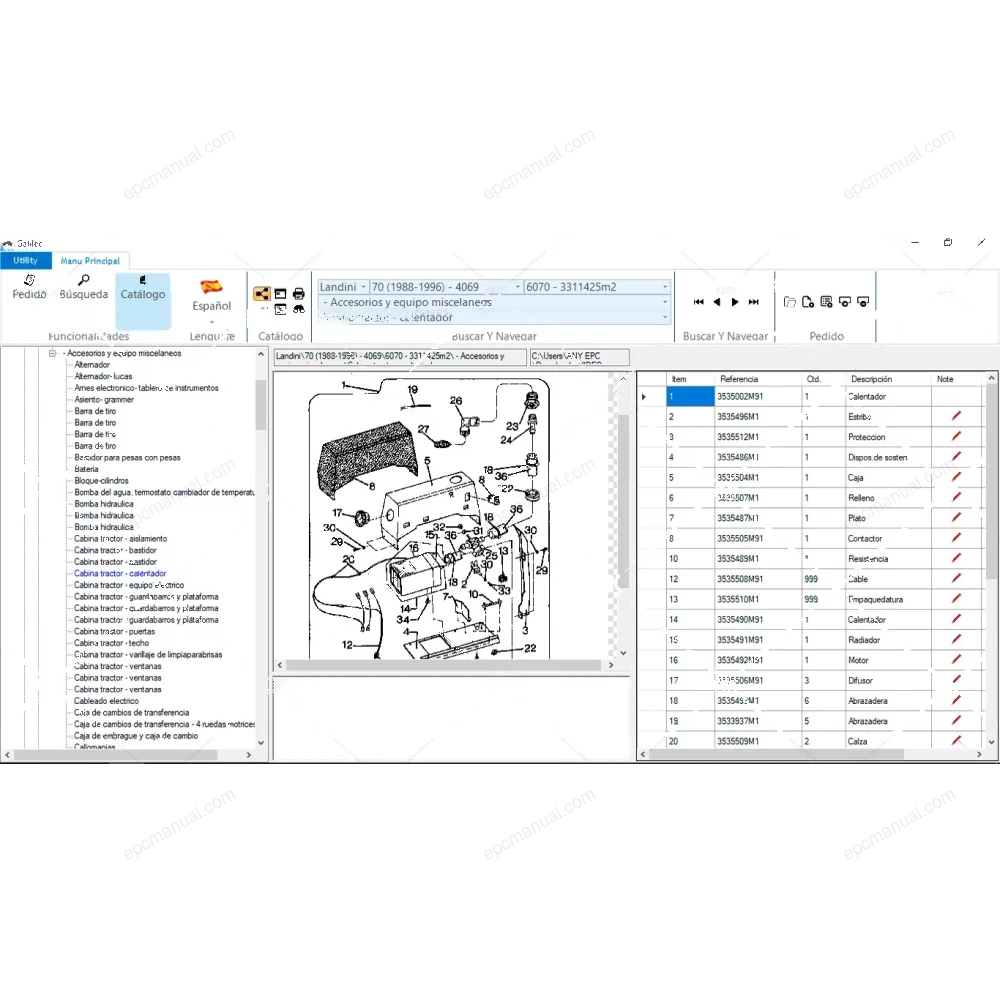Create a new order document icon
1000x1000 pixels.
click(x=807, y=302)
